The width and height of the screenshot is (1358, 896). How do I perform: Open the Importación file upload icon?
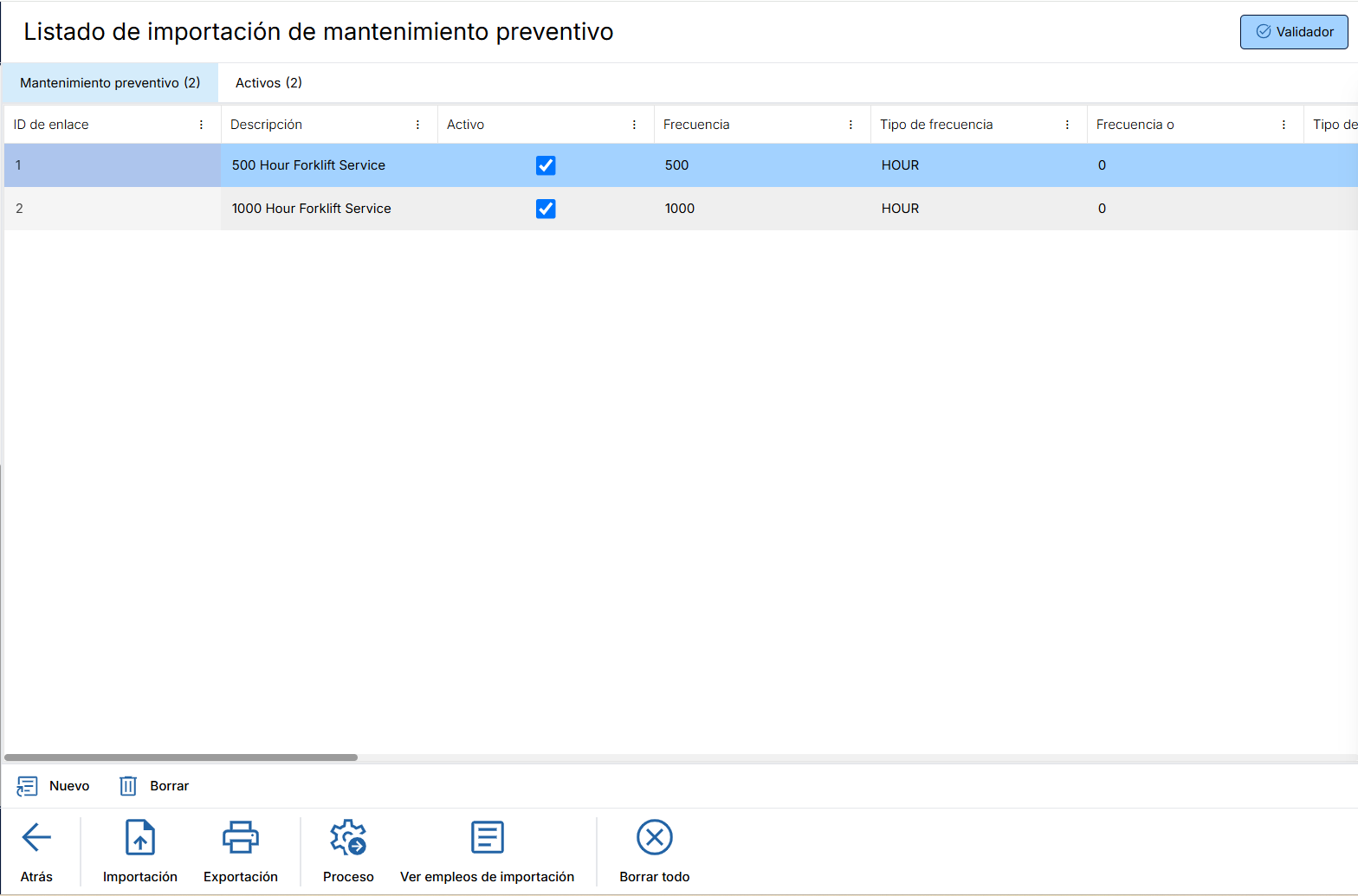[140, 837]
